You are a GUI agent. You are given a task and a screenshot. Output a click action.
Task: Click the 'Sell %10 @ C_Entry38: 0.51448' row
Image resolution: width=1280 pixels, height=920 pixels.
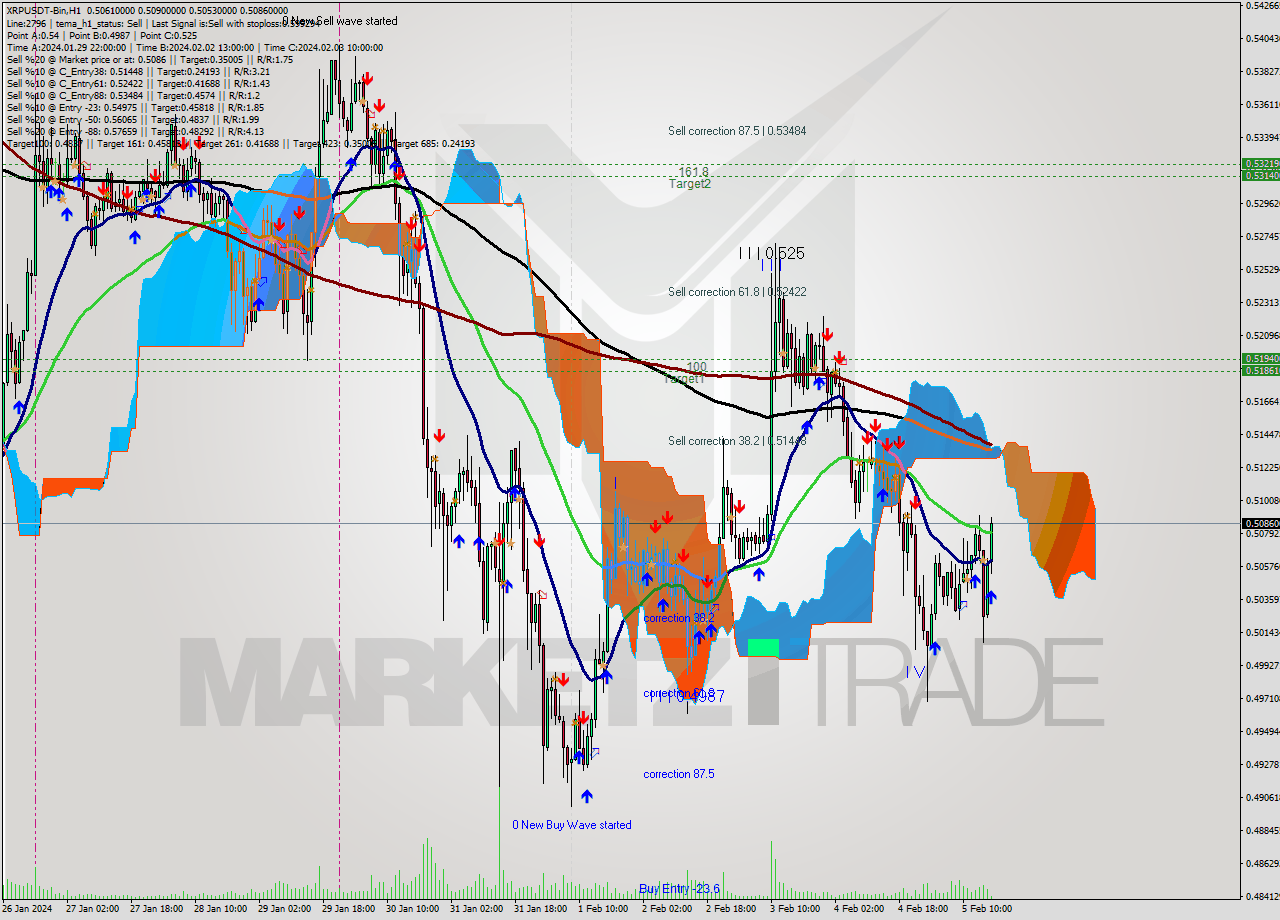137,71
